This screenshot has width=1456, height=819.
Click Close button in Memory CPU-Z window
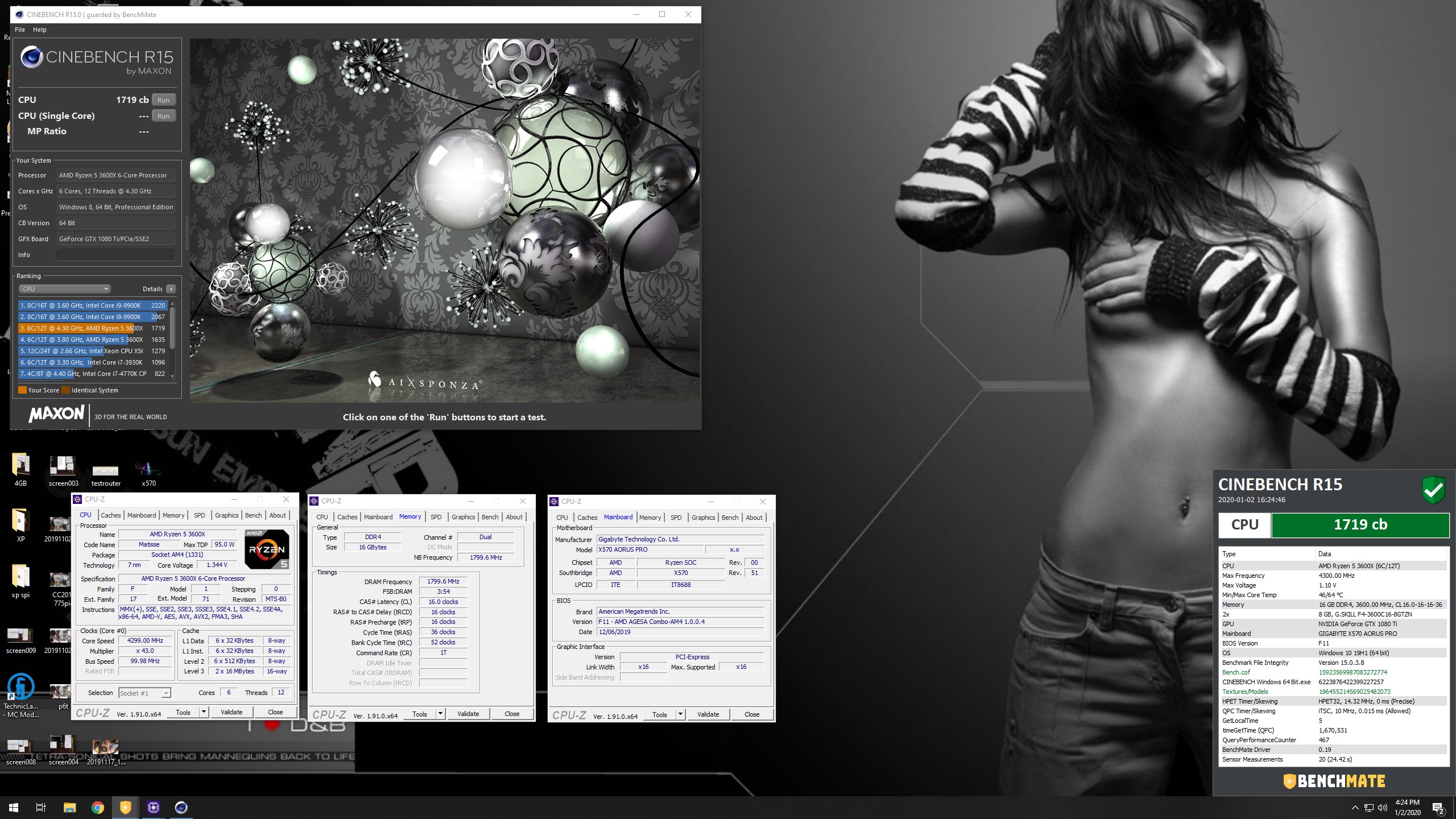click(512, 714)
